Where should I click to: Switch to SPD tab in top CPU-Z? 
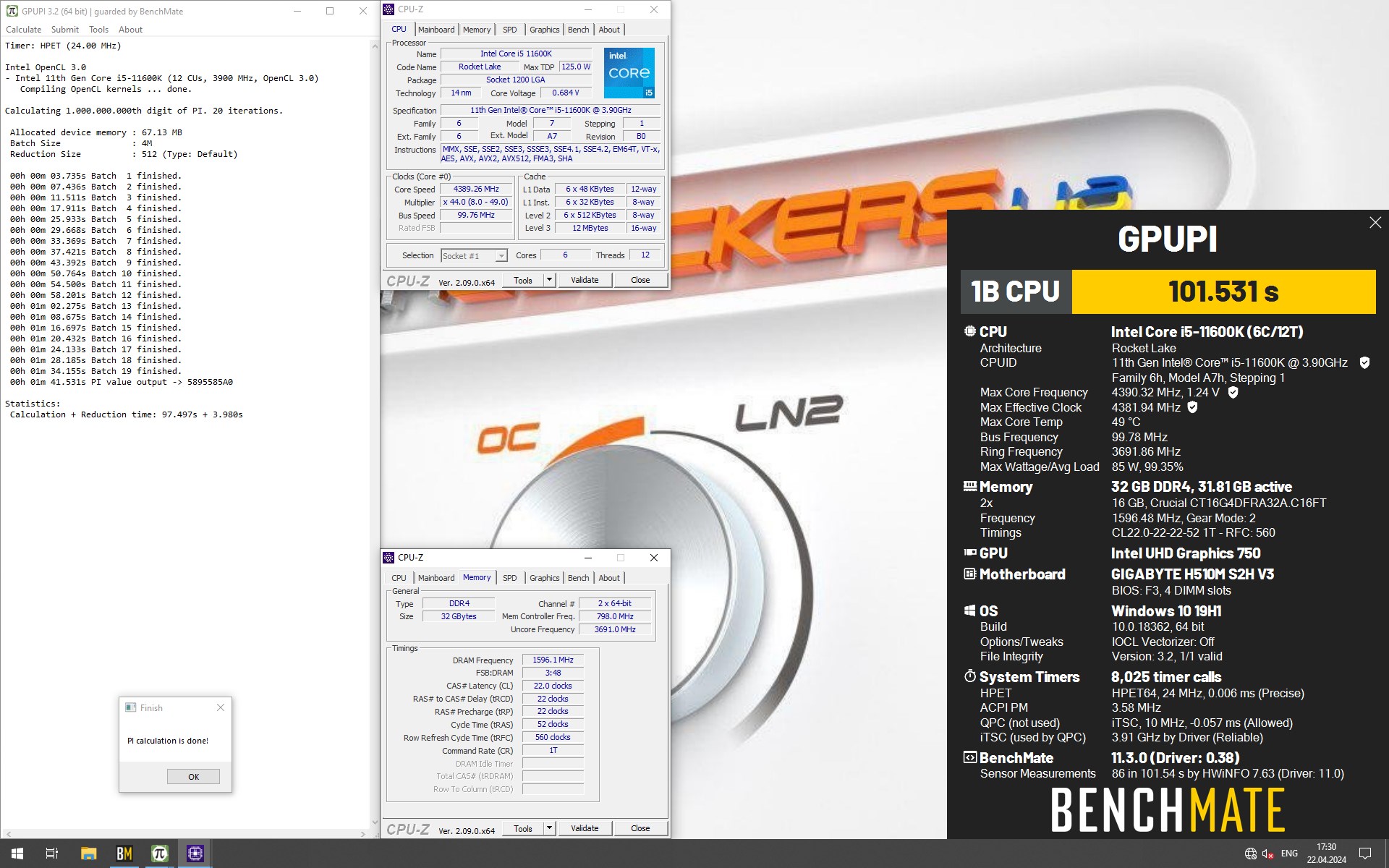[510, 30]
